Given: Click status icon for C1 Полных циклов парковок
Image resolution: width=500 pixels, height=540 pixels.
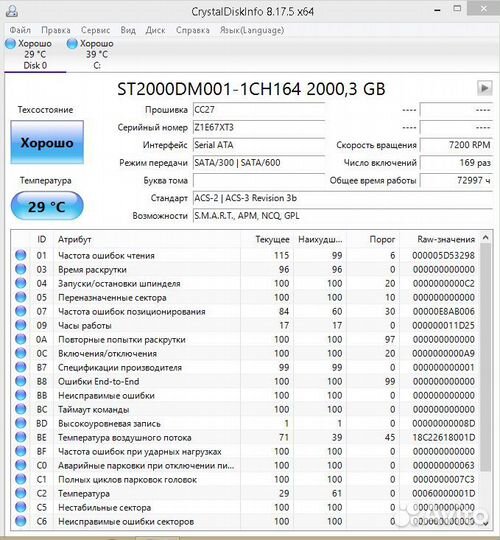Looking at the screenshot, I should tap(21, 479).
